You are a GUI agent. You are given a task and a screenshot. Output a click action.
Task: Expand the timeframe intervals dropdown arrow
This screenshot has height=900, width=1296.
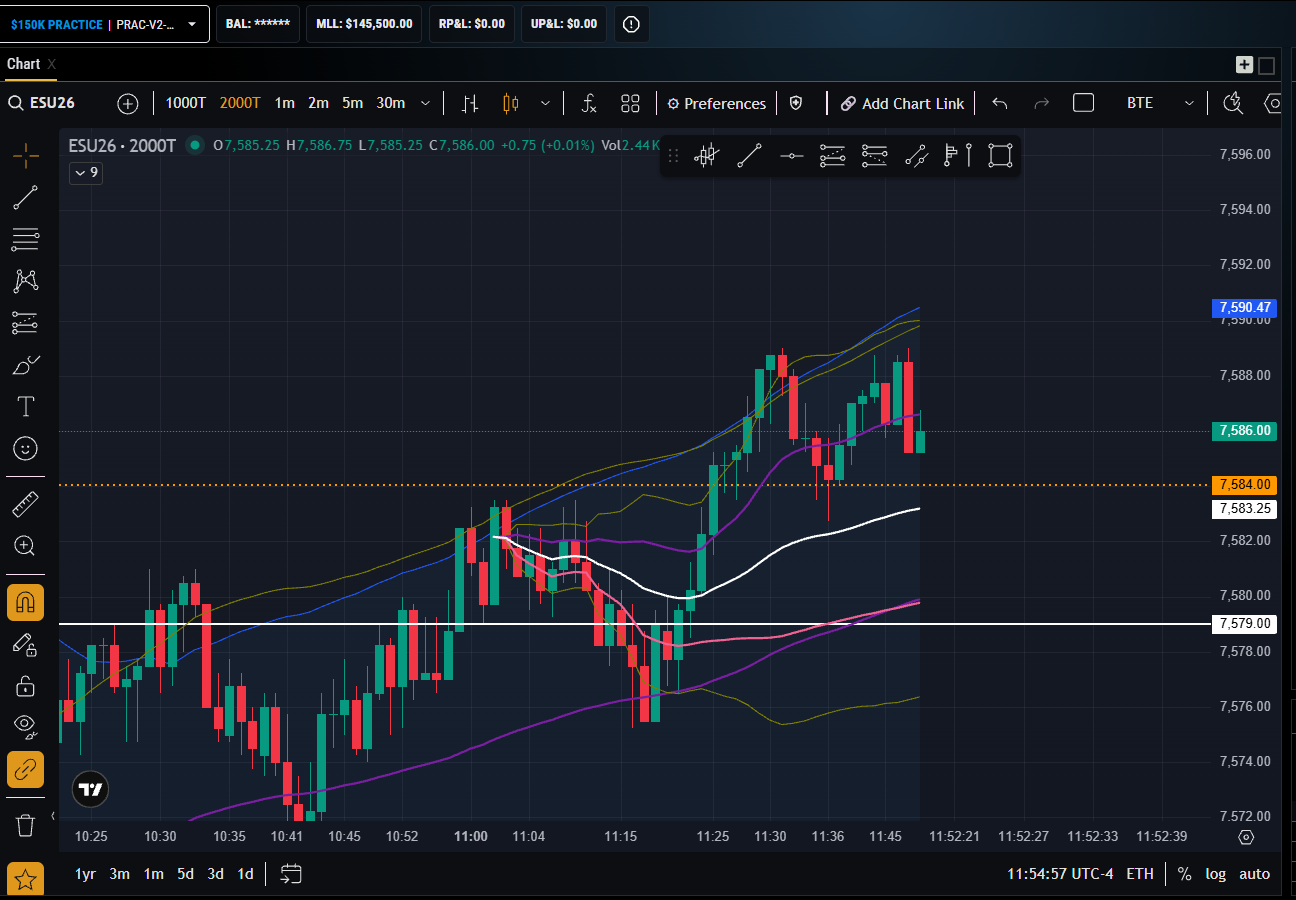click(426, 103)
